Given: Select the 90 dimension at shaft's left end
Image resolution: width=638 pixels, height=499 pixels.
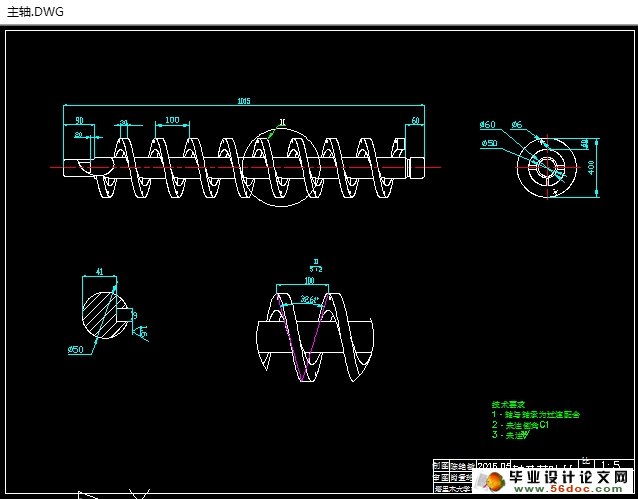Looking at the screenshot, I should [79, 120].
